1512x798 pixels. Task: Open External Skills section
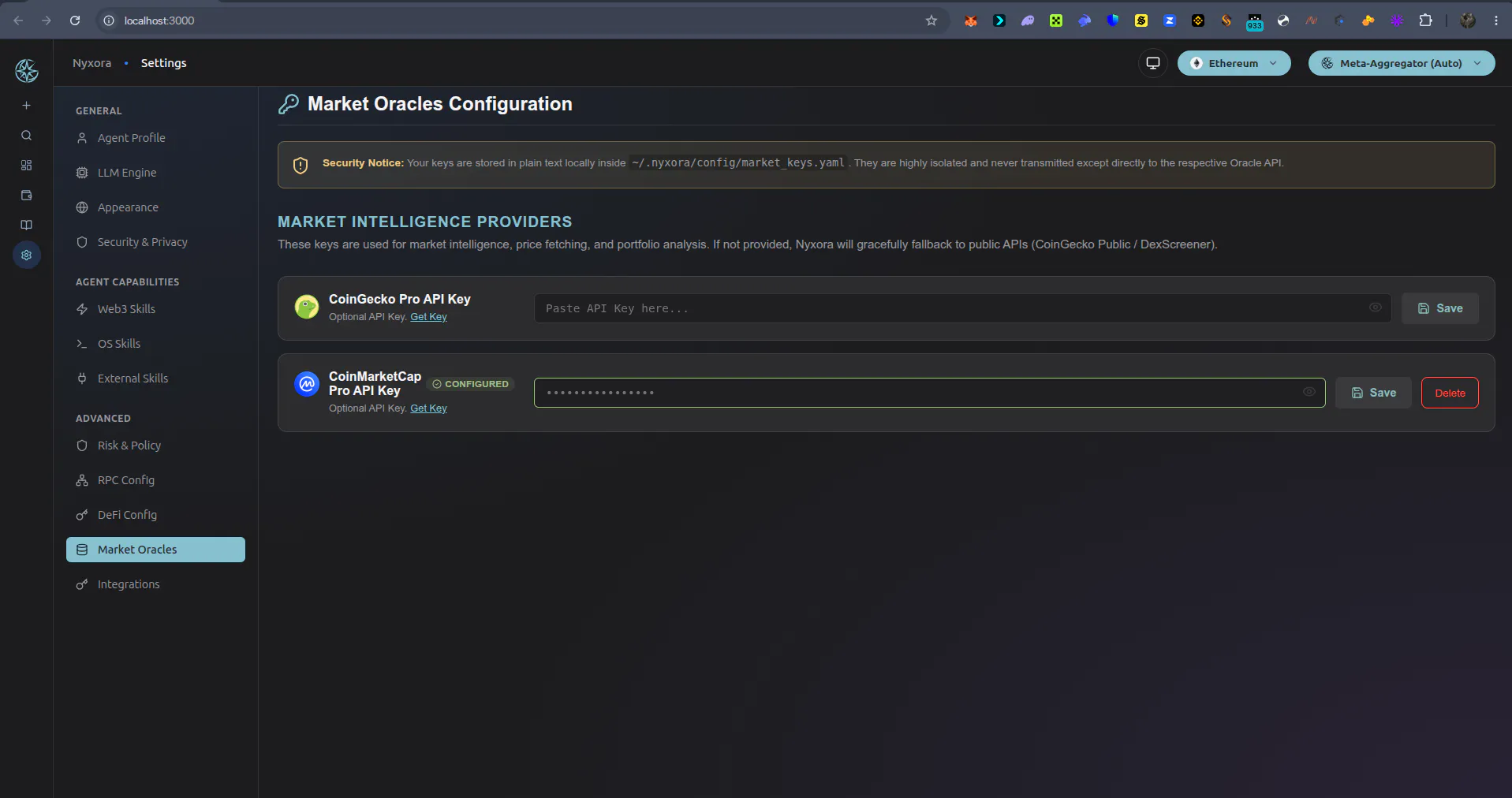point(155,378)
